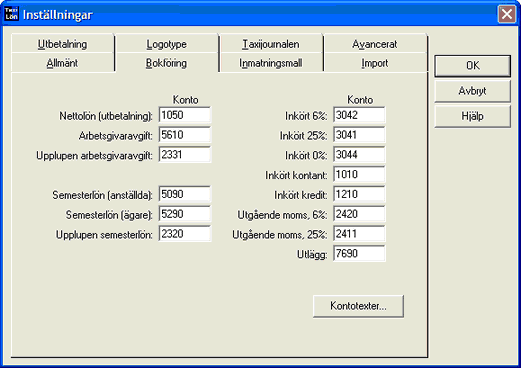521x368 pixels.
Task: Switch to the Allmänt tab
Action: 62,63
